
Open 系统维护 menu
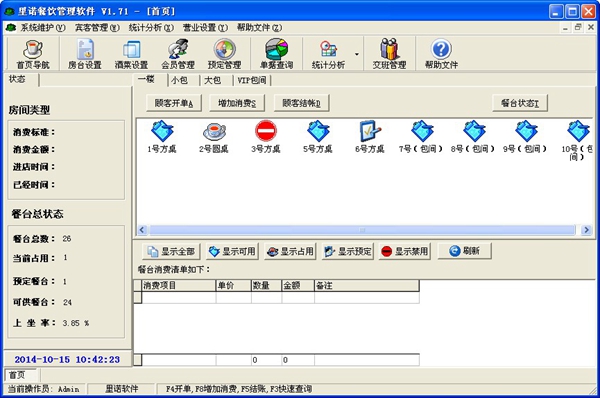(42, 28)
